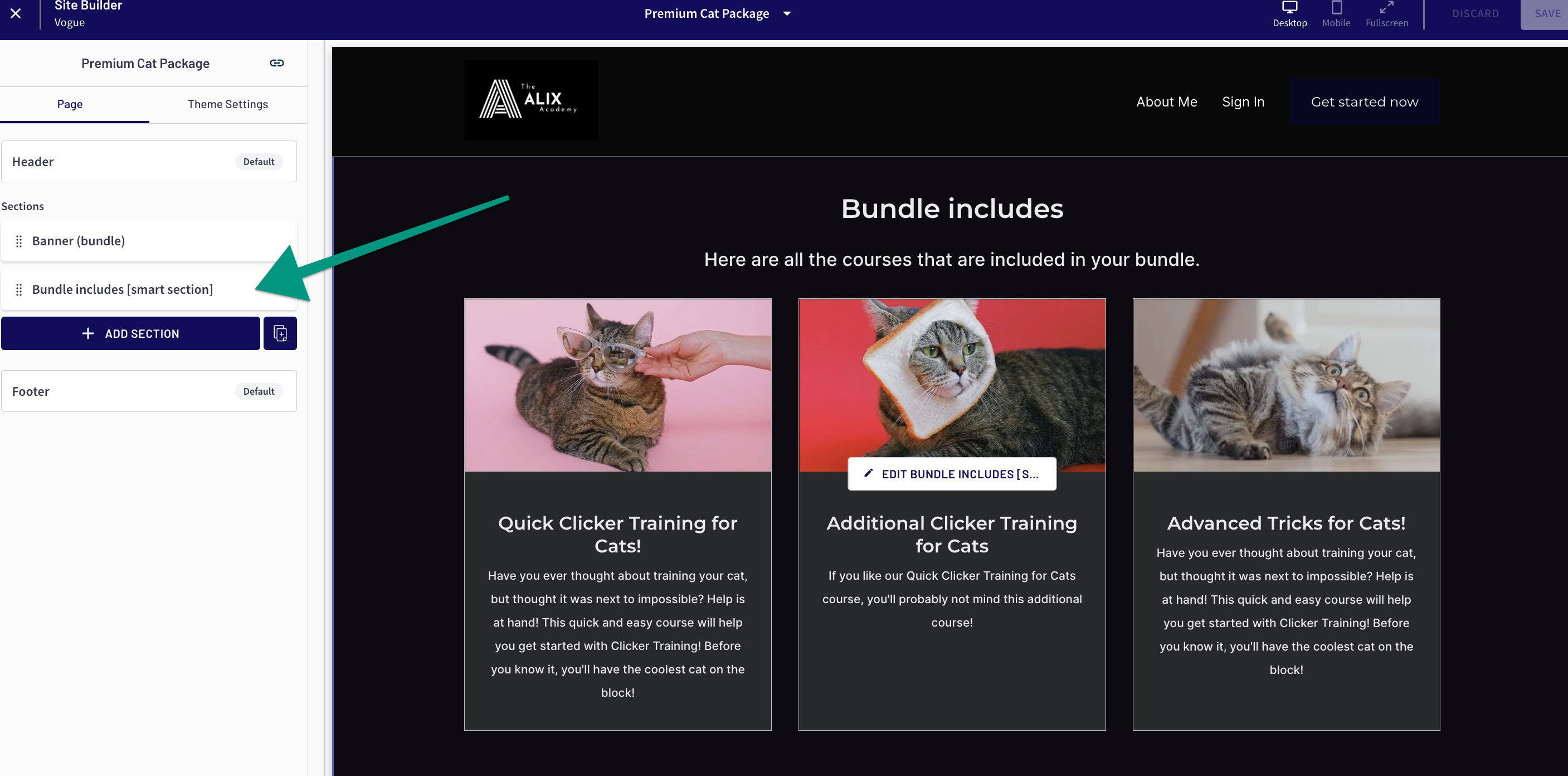Switch to Desktop preview mode
The height and width of the screenshot is (776, 1568).
pyautogui.click(x=1289, y=14)
